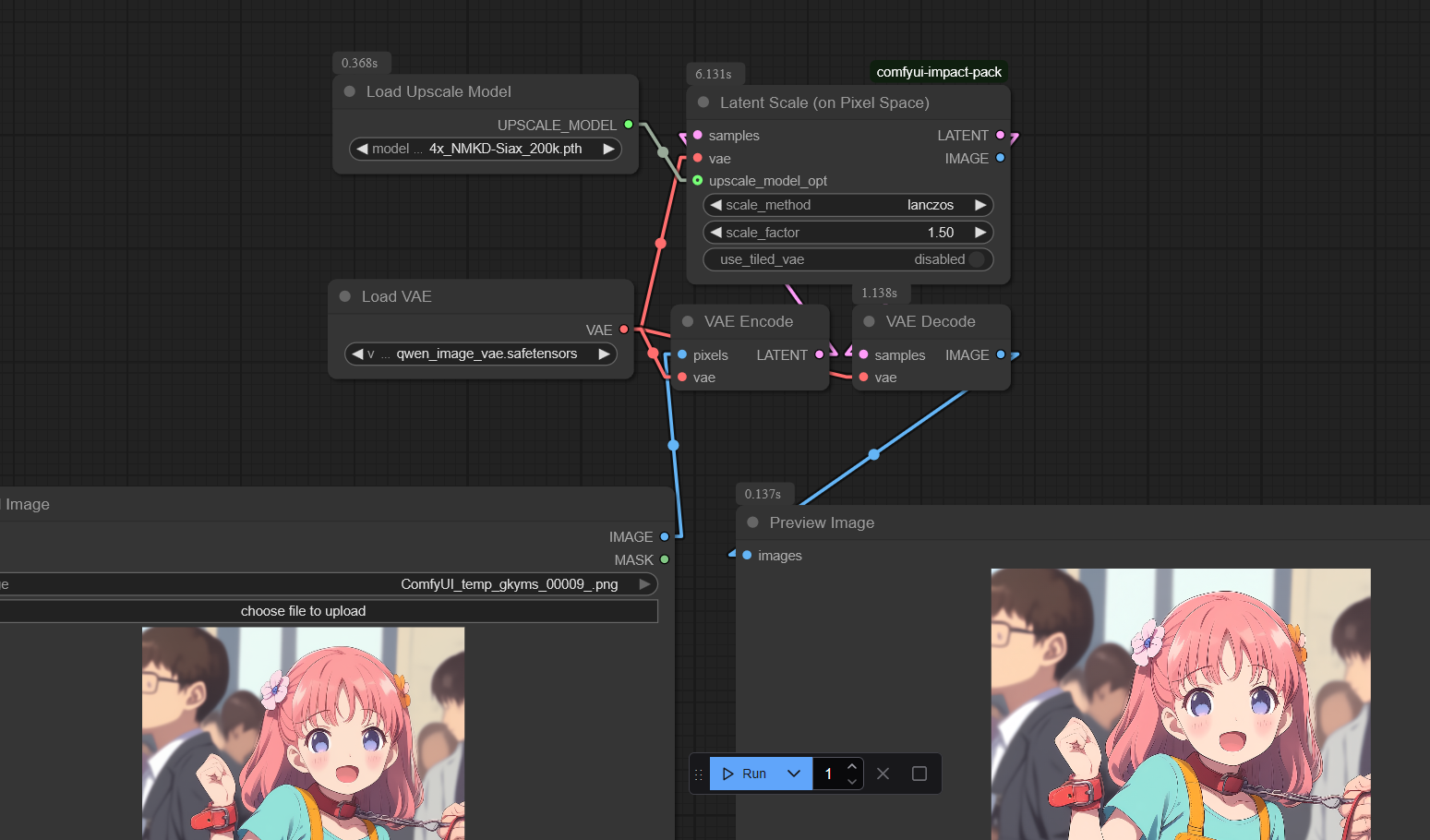Click the vae input socket on Latent Scale
Image resolution: width=1430 pixels, height=840 pixels.
pos(698,158)
